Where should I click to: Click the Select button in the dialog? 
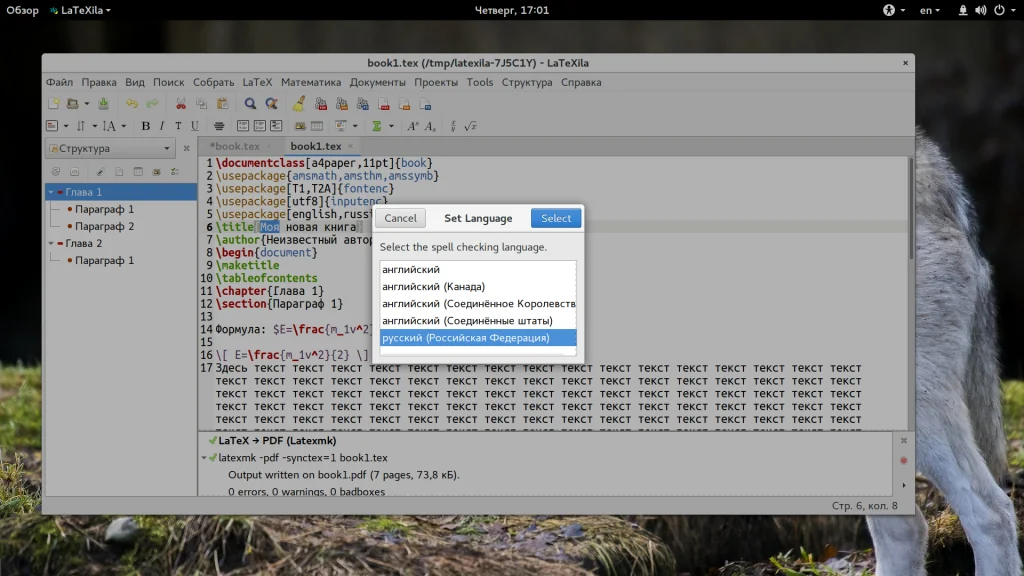tap(556, 218)
